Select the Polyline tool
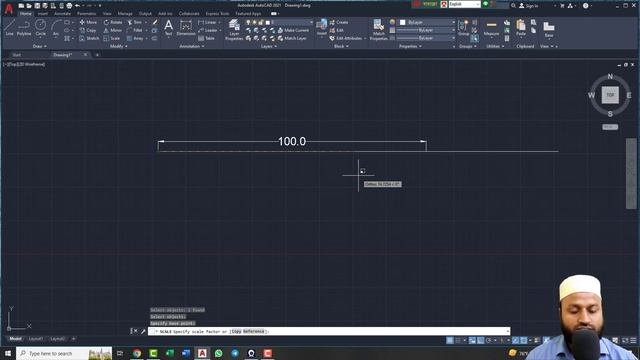The height and width of the screenshot is (360, 640). click(24, 28)
